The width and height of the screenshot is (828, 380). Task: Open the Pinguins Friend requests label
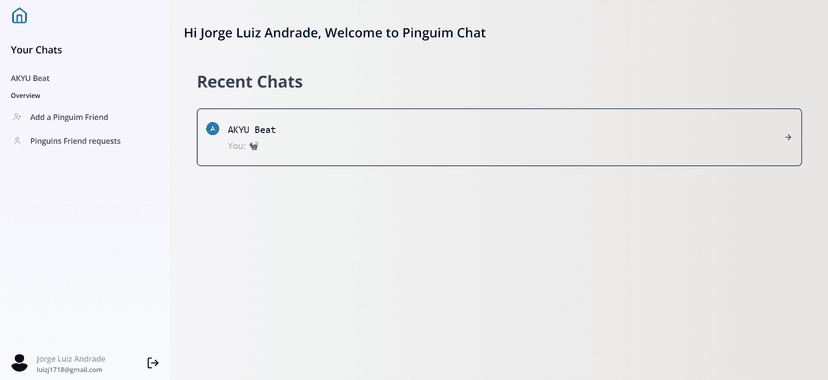(76, 141)
